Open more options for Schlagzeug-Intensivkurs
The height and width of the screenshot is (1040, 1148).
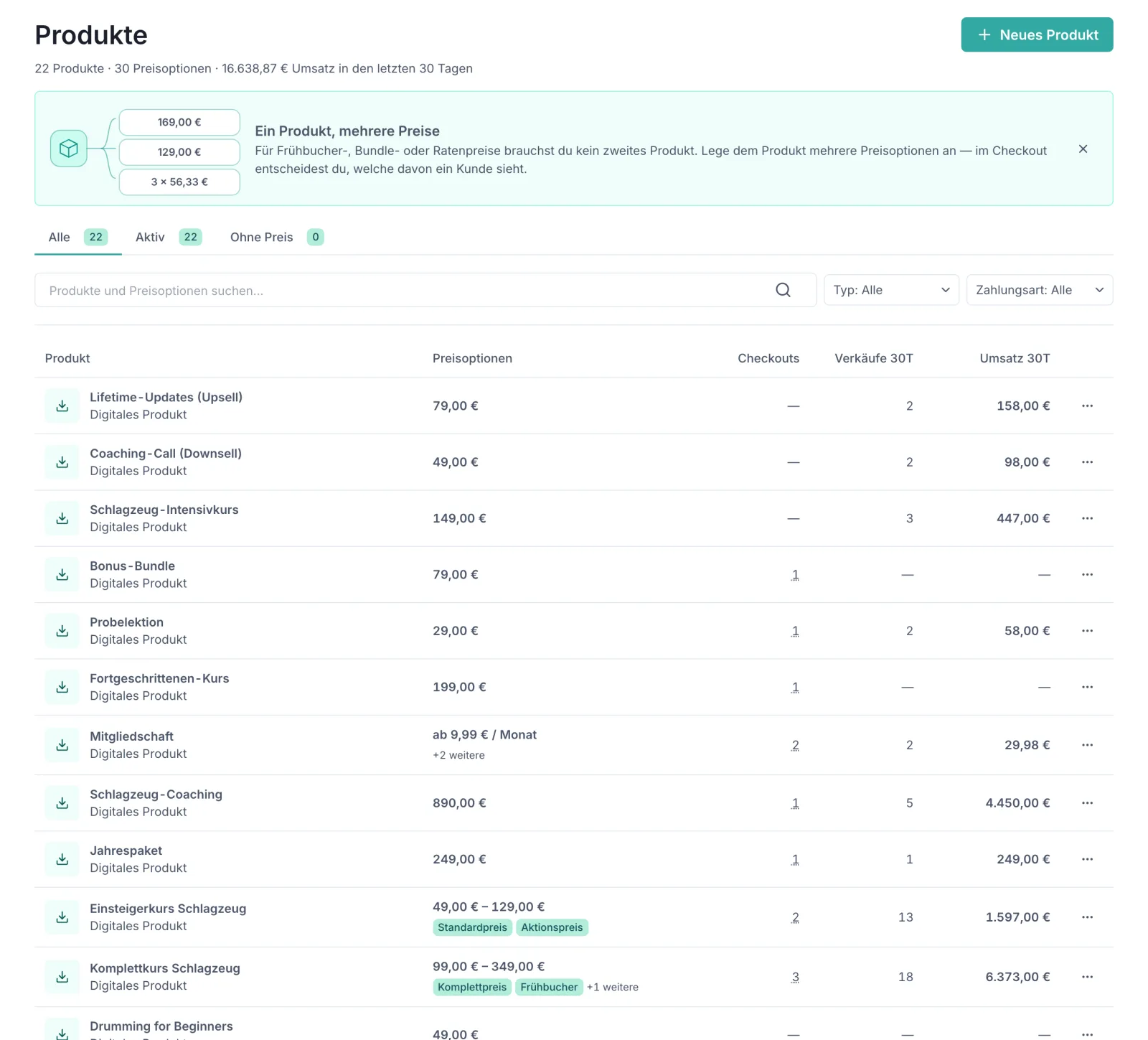click(x=1087, y=518)
